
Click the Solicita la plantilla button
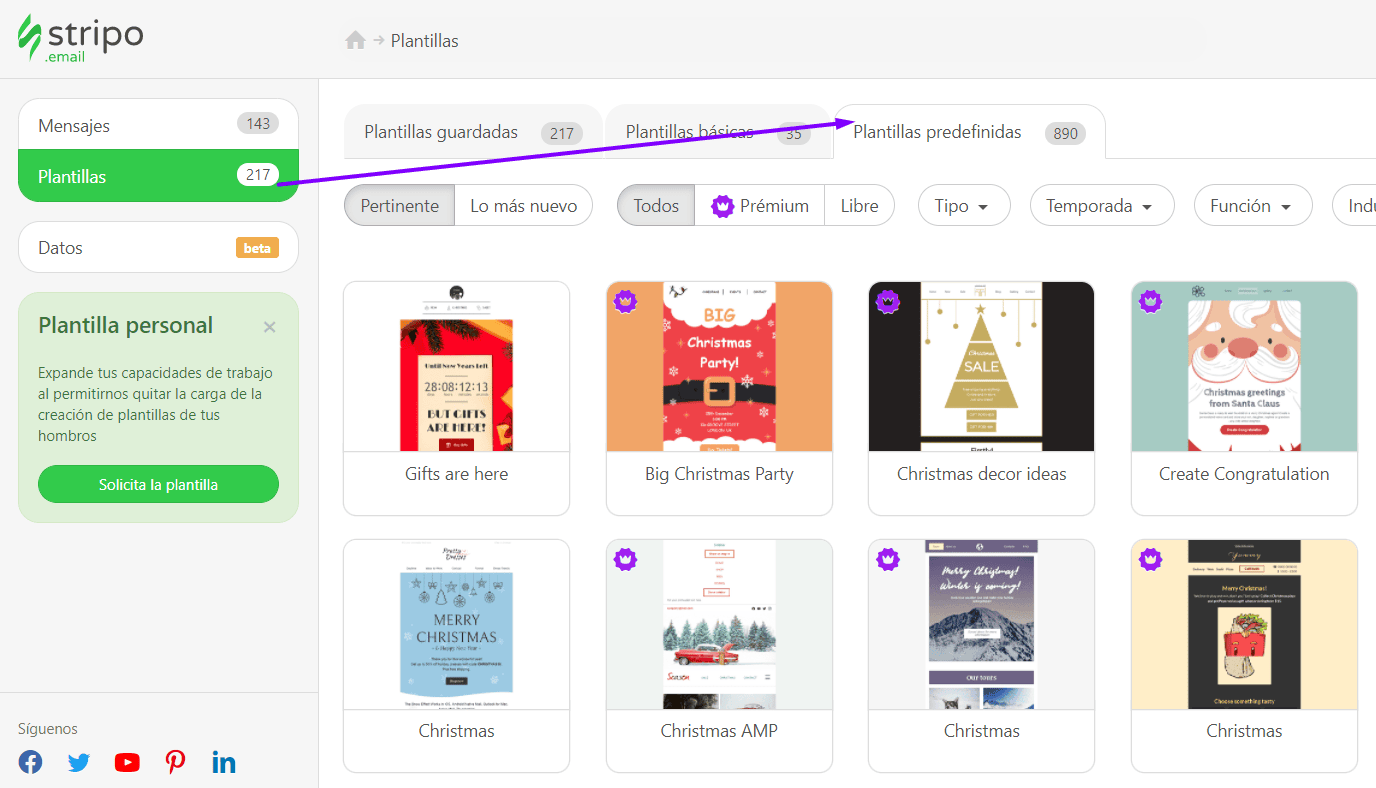tap(158, 485)
